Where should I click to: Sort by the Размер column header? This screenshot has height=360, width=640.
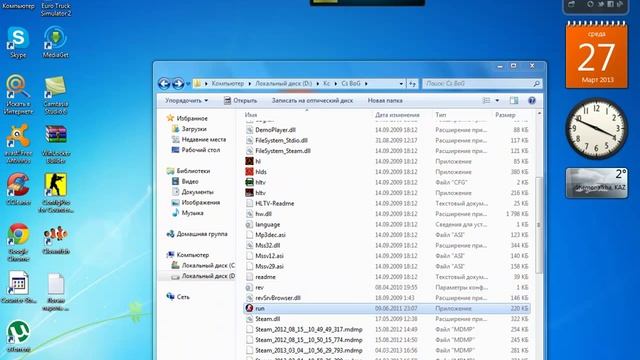tap(505, 115)
